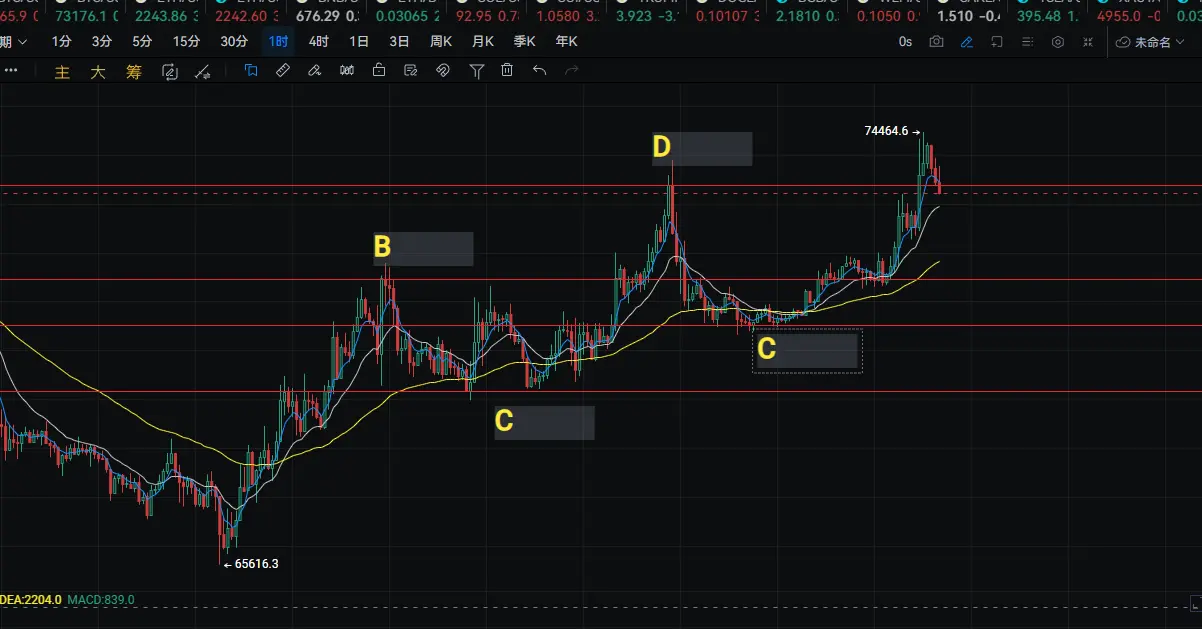Click the MACD:839.0 indicator value
The image size is (1202, 629).
click(x=101, y=600)
